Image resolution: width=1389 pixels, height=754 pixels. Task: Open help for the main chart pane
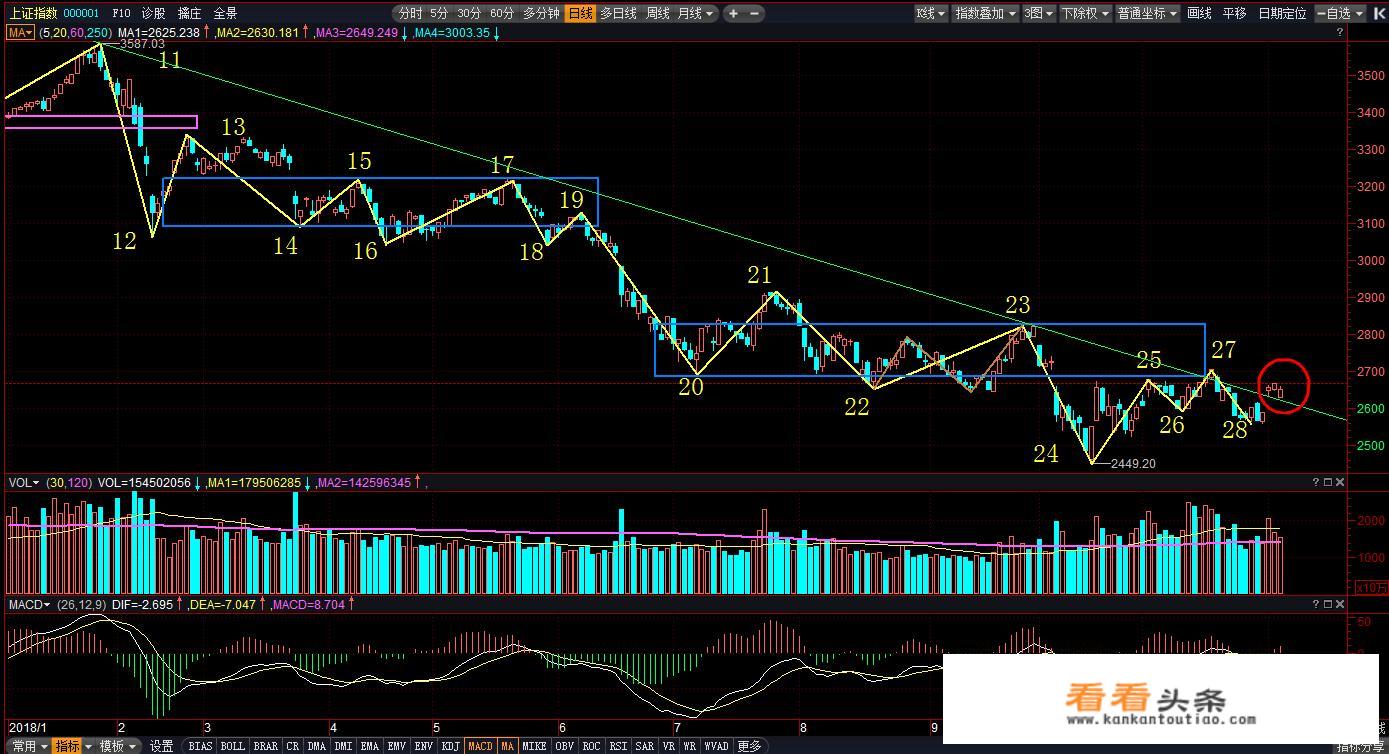[1340, 32]
